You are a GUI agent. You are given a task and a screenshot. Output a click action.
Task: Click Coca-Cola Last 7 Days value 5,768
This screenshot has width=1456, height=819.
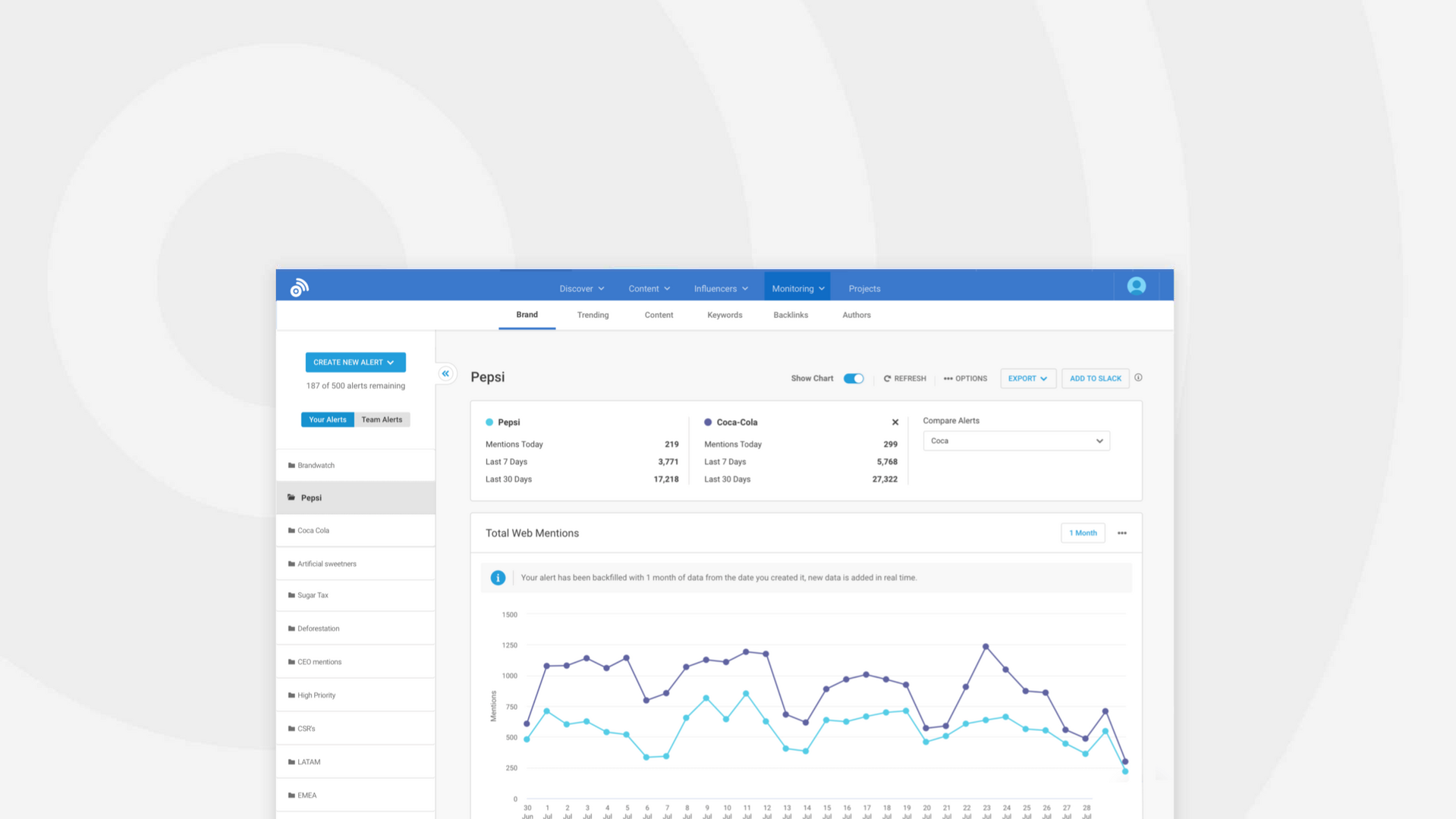click(x=887, y=462)
